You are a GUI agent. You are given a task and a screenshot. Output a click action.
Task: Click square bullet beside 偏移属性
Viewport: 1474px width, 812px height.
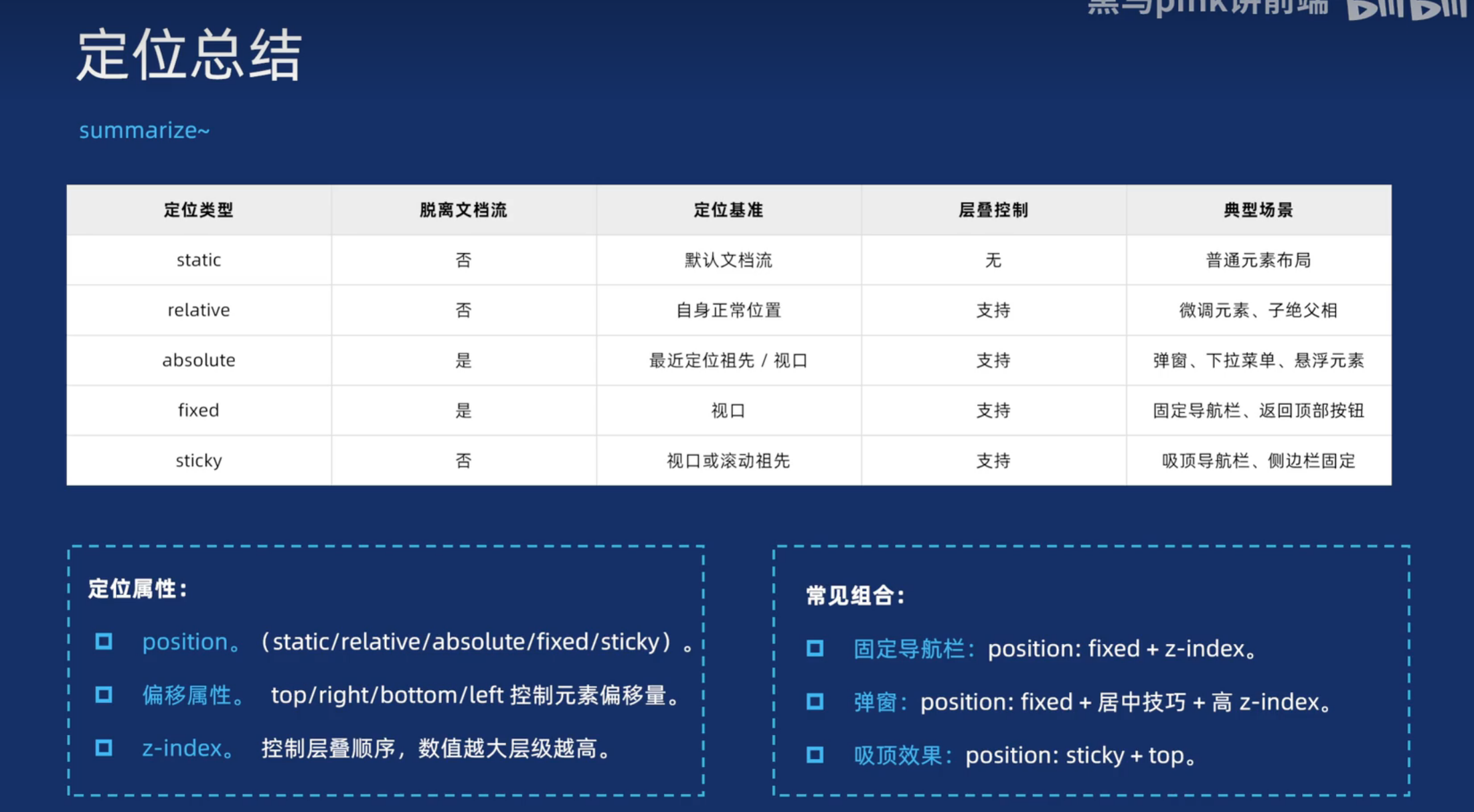(104, 694)
